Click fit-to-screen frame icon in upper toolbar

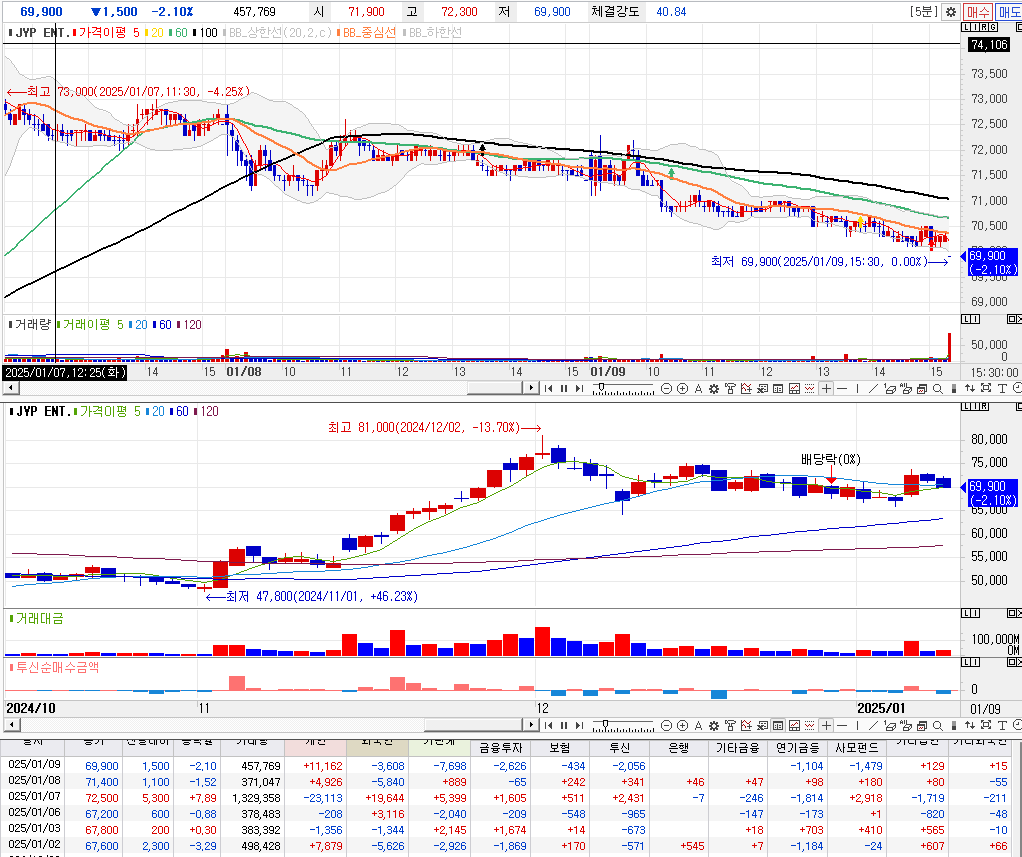986,388
